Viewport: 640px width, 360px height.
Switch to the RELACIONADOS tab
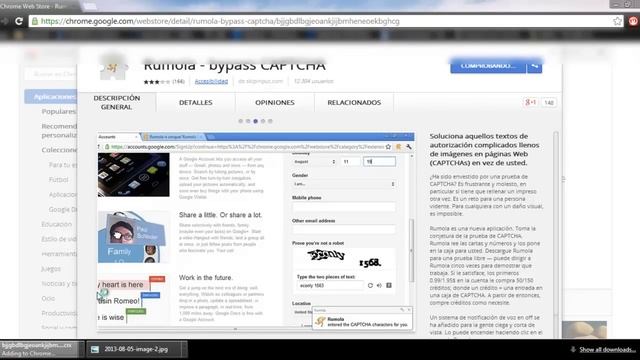[354, 102]
